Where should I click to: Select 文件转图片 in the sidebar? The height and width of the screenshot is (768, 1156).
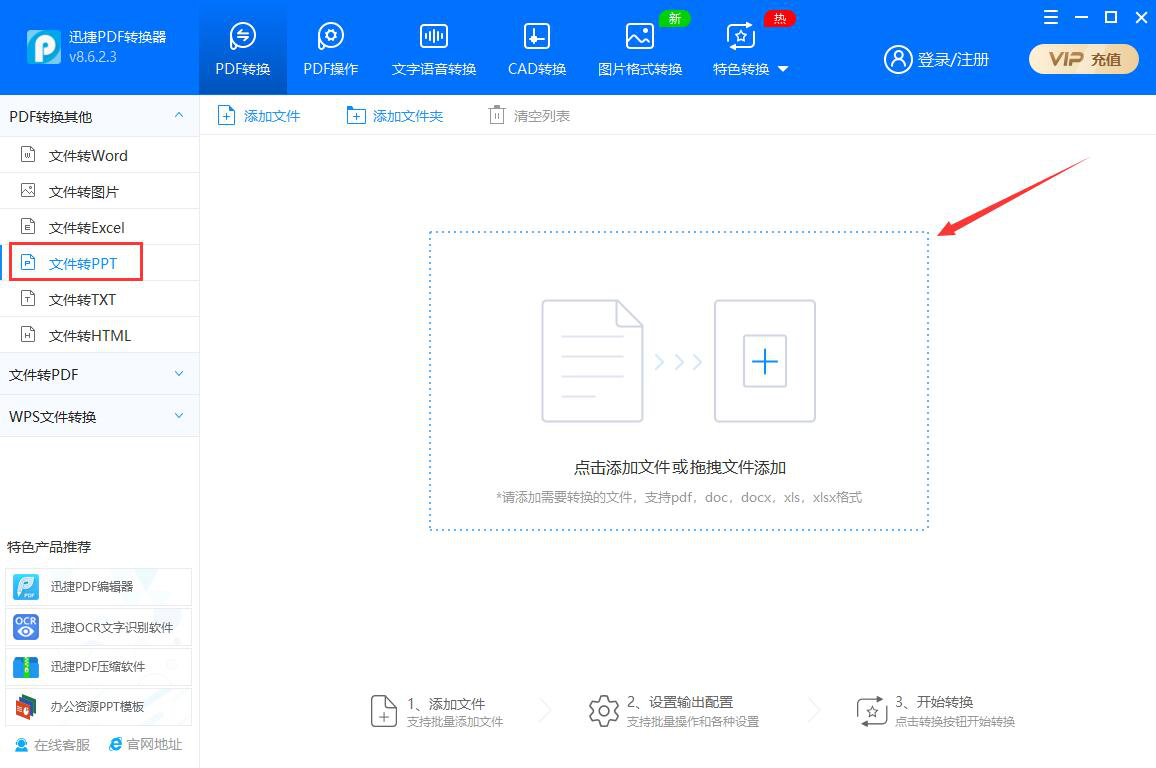pyautogui.click(x=100, y=191)
